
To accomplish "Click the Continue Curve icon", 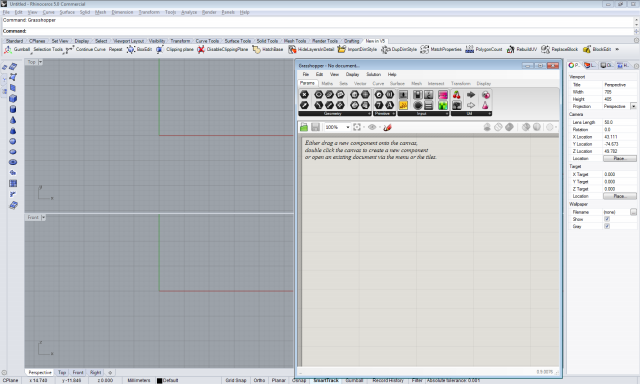I will point(70,49).
